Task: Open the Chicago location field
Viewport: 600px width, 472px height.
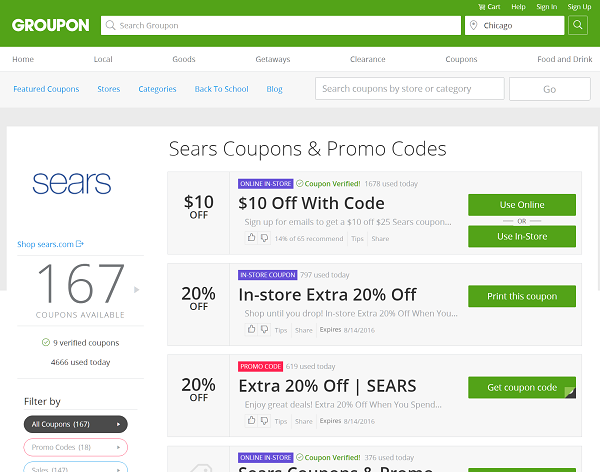Action: click(514, 25)
